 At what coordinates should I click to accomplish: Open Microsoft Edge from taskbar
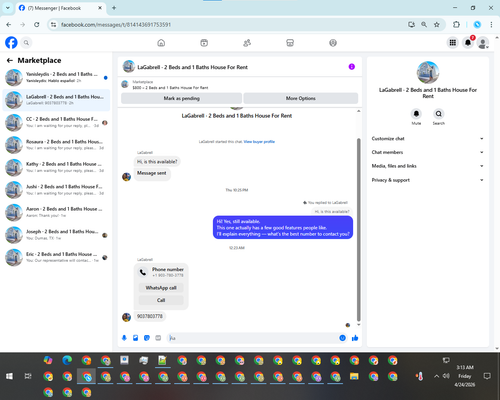click(67, 360)
